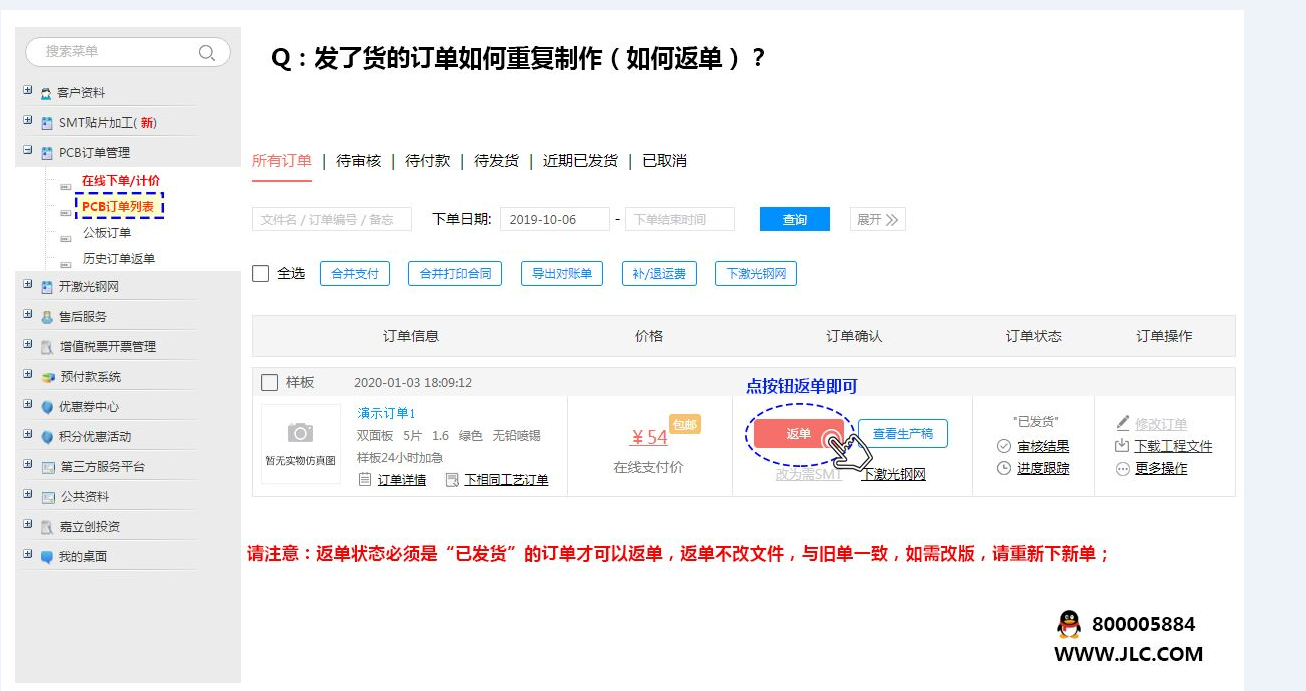Screen dimensions: 1306x691
Task: Click the search magnifier icon in menu search
Action: pyautogui.click(x=207, y=53)
